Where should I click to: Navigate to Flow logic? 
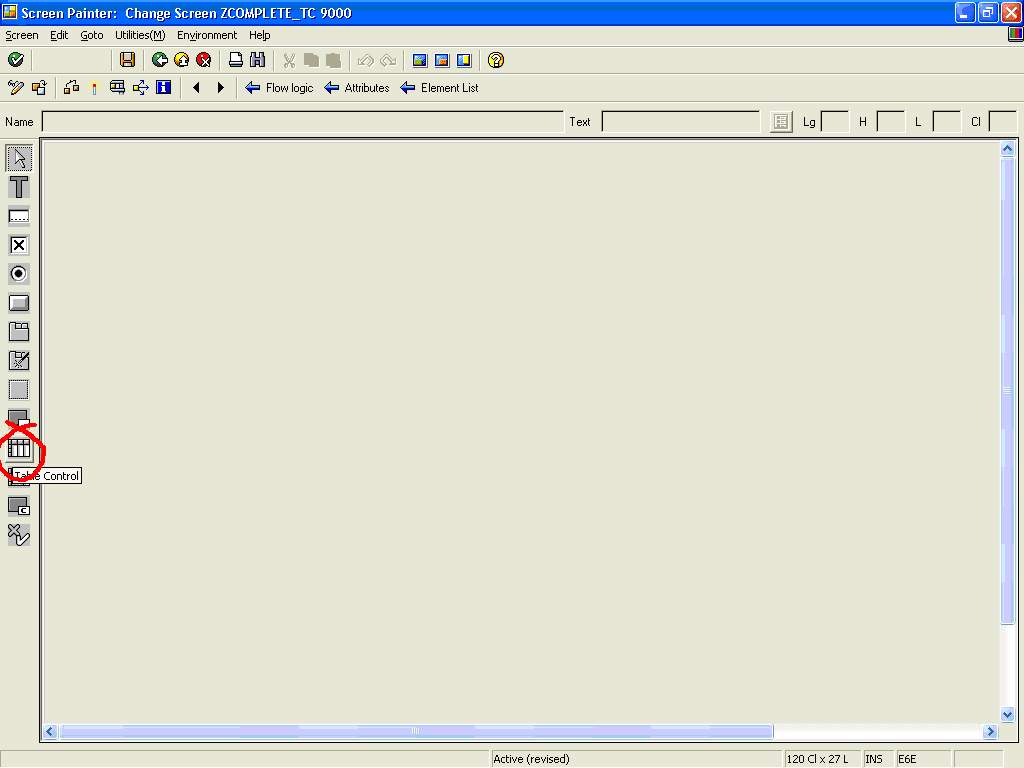(x=279, y=88)
